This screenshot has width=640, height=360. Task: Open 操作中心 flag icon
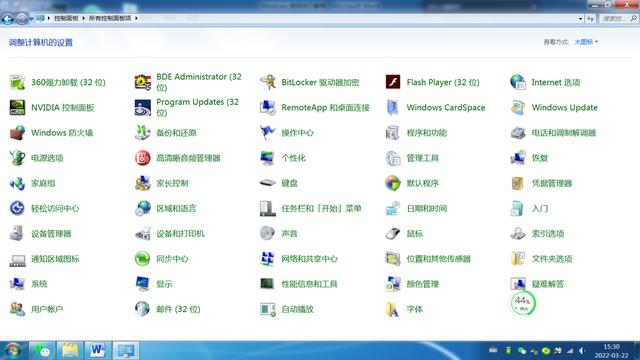coord(268,133)
